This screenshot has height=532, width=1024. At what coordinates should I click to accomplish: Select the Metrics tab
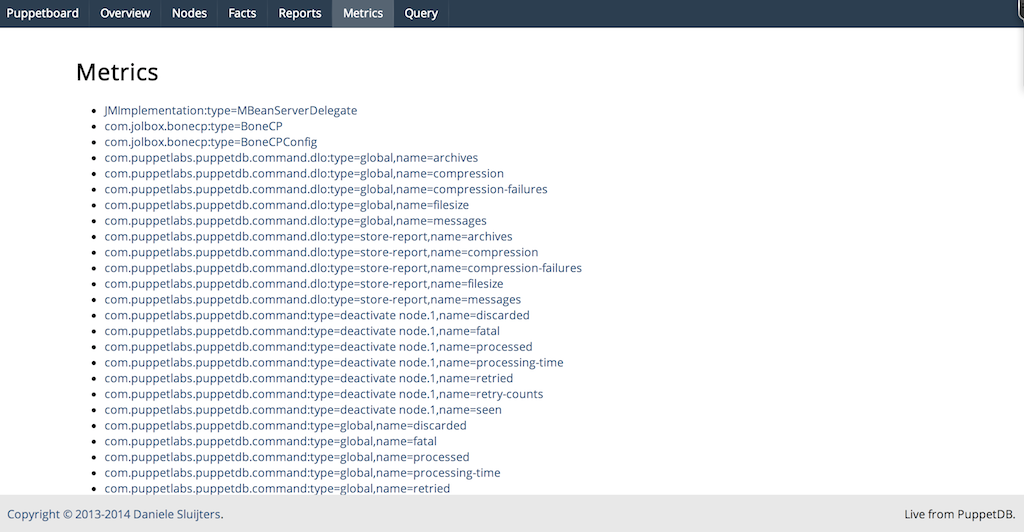(x=362, y=13)
